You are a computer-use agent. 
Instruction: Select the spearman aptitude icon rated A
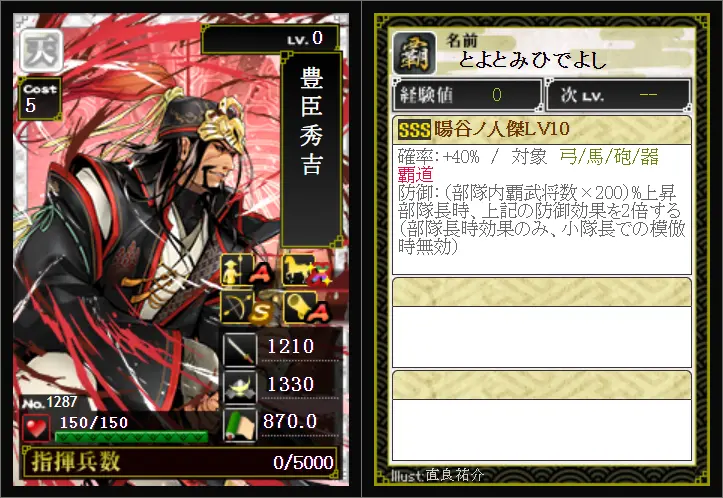tap(246, 270)
